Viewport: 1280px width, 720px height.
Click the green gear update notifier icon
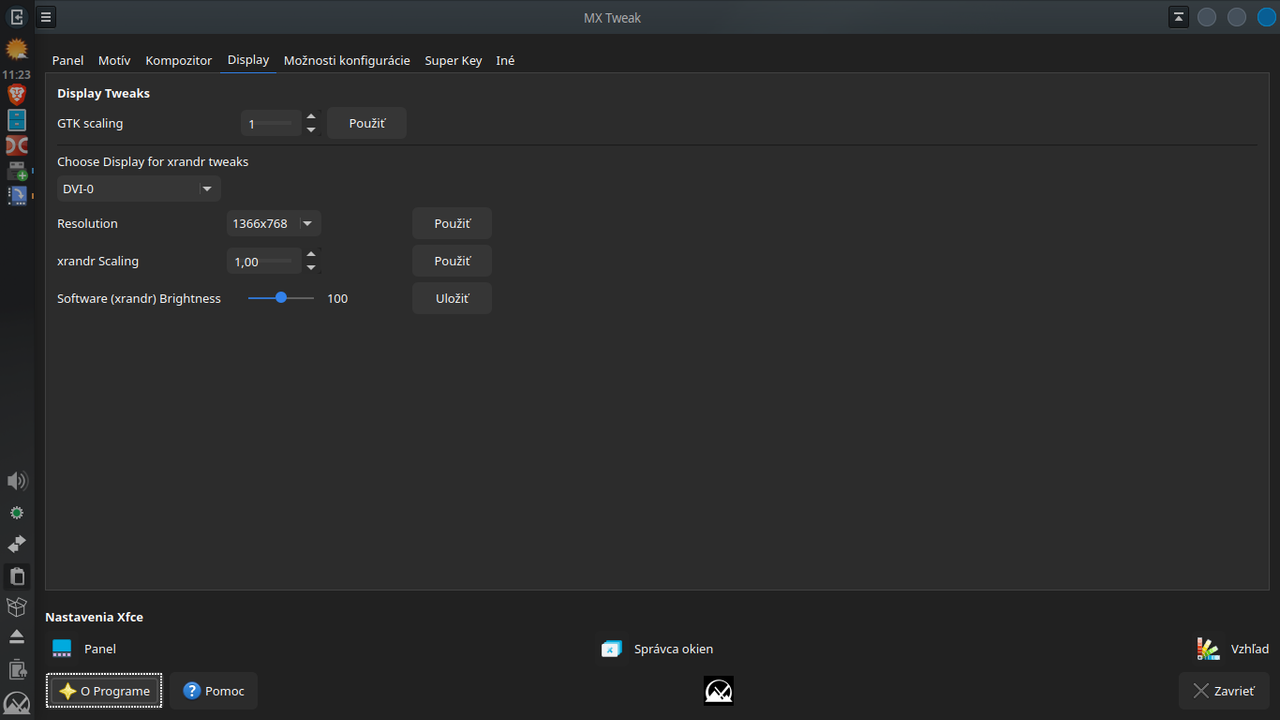pos(16,513)
